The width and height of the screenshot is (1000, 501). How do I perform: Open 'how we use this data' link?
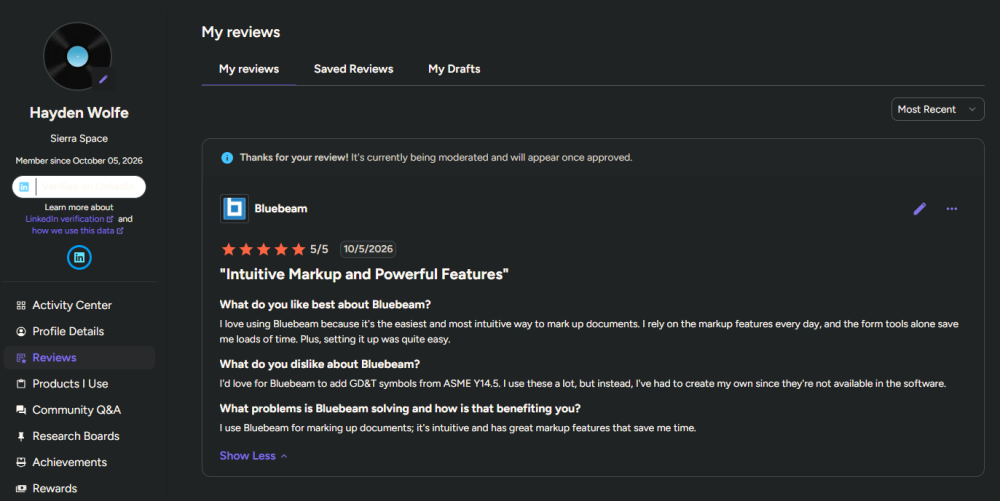(78, 231)
